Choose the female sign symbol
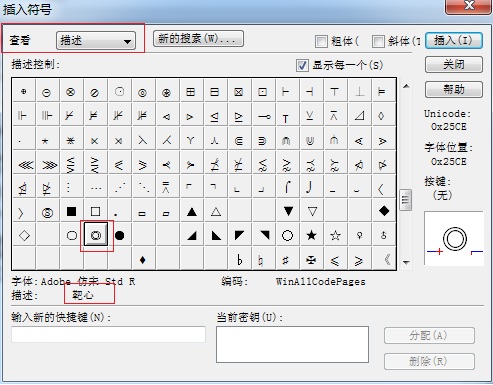 point(359,235)
